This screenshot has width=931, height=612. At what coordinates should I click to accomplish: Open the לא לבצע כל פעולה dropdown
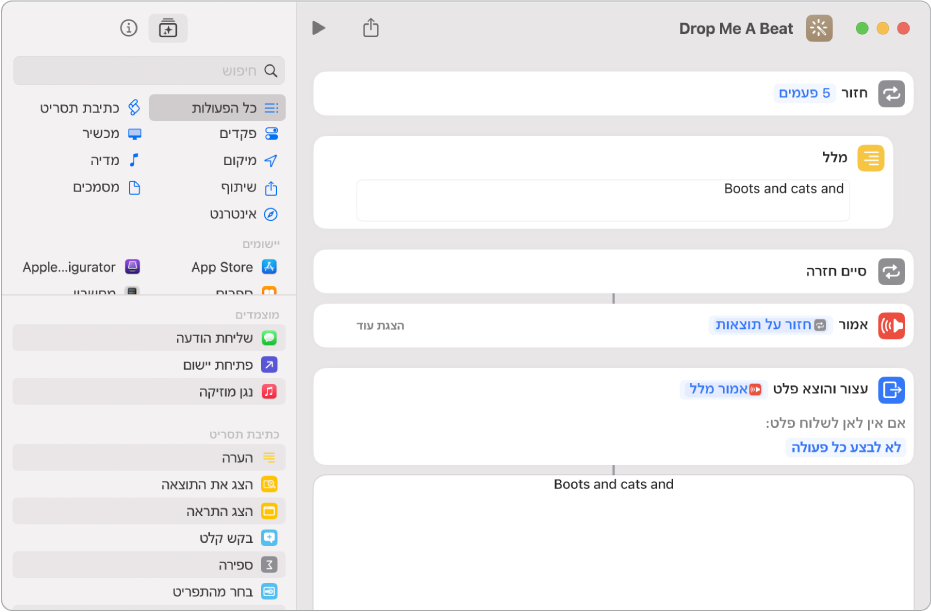846,447
